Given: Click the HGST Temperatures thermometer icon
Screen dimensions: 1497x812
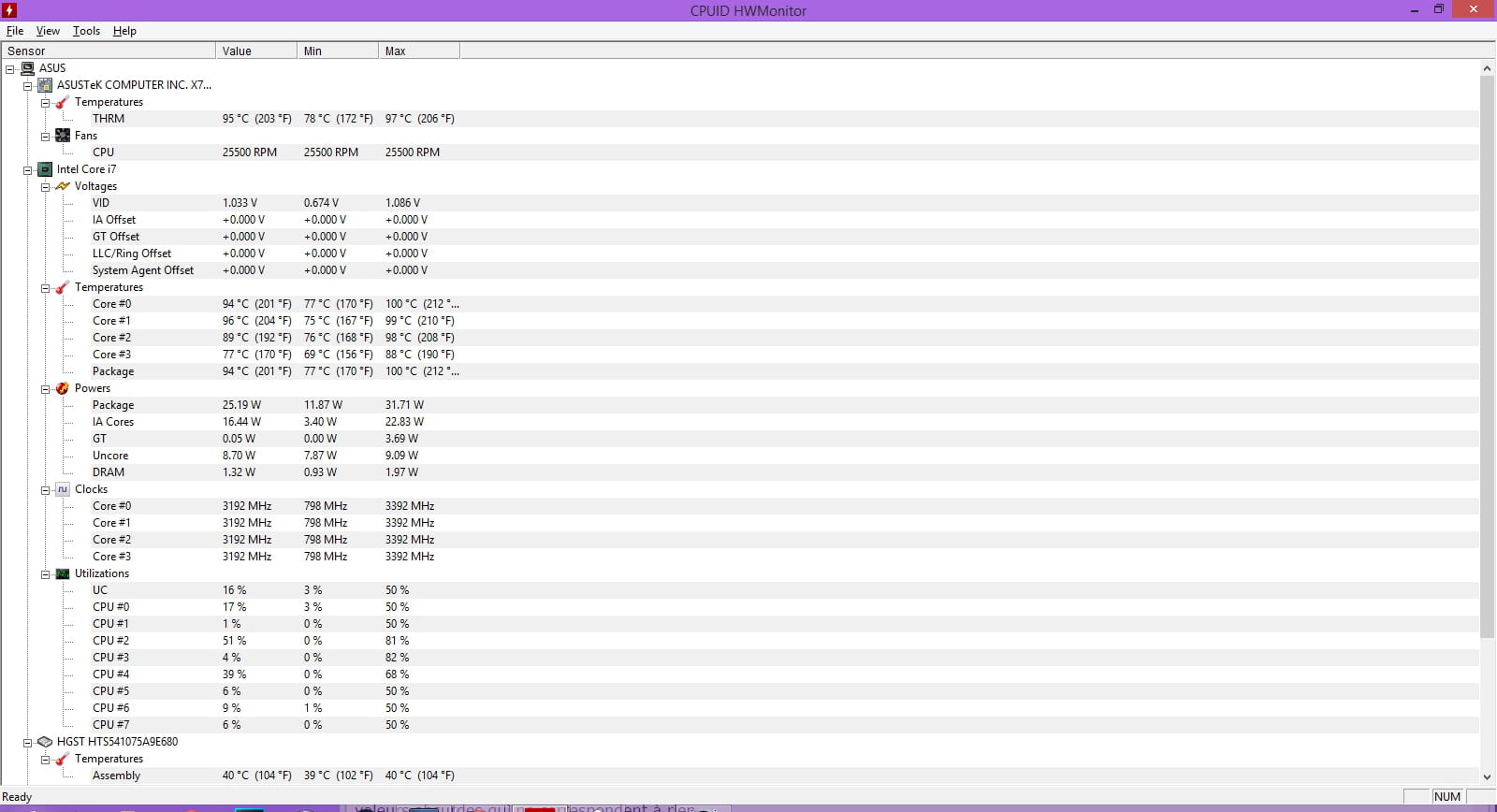Looking at the screenshot, I should [63, 759].
